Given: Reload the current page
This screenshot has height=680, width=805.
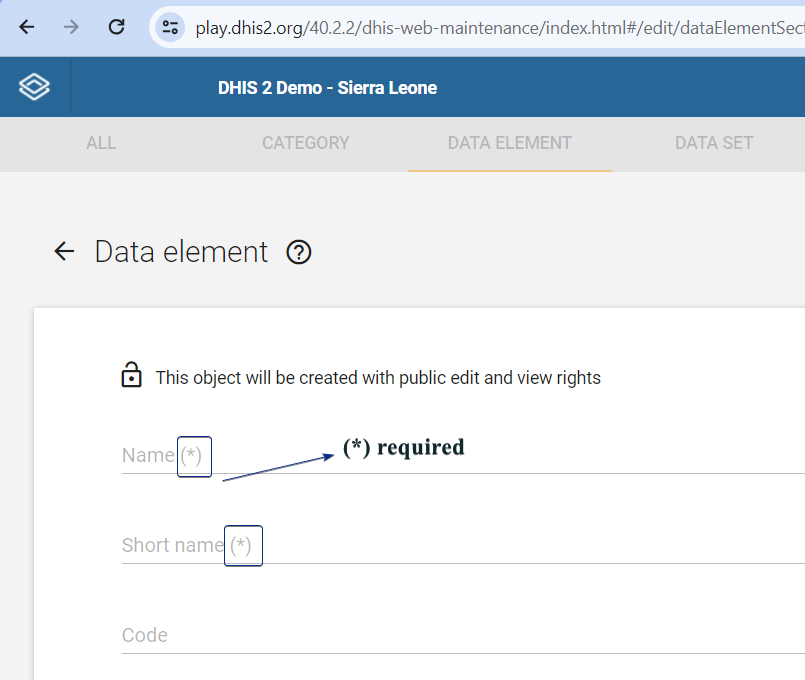Looking at the screenshot, I should tap(117, 27).
